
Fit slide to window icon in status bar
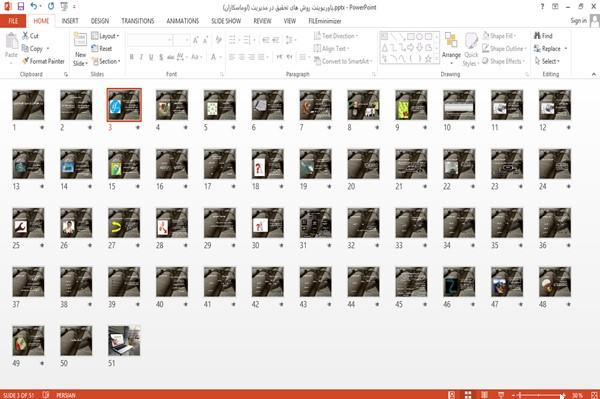coord(594,395)
